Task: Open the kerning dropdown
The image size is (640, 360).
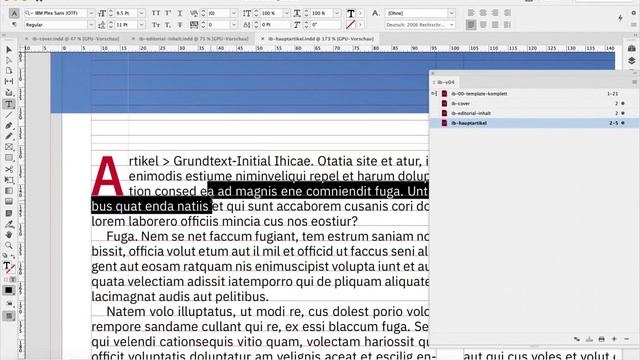Action: (x=233, y=13)
